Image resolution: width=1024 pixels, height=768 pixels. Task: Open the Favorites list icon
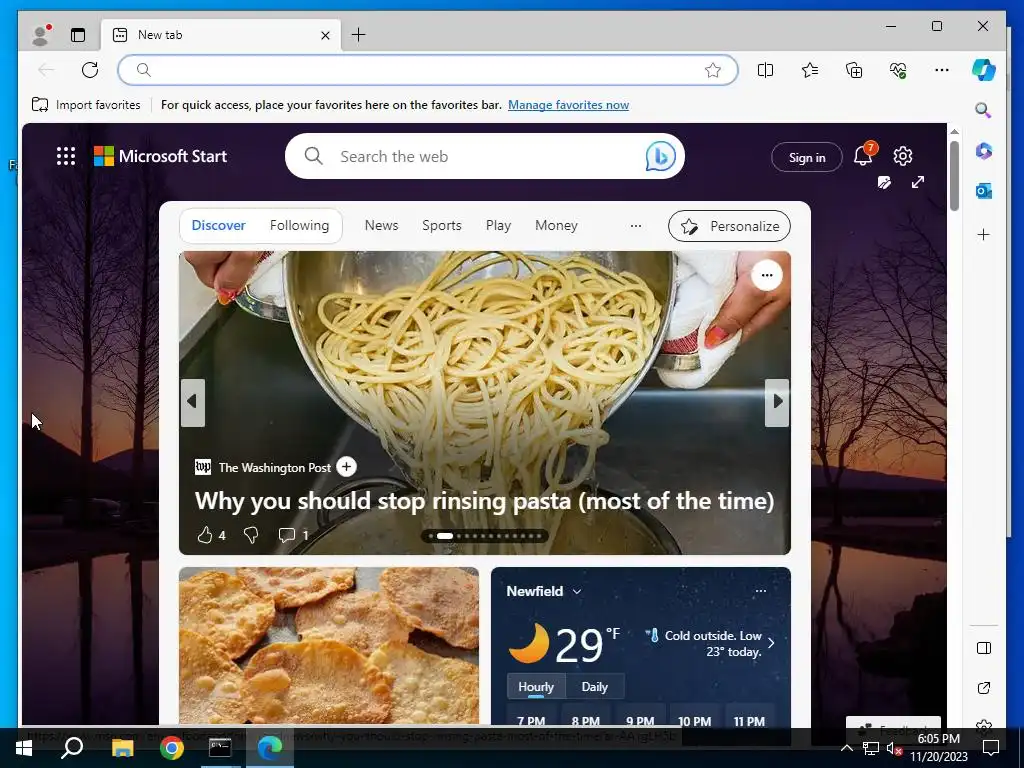pyautogui.click(x=810, y=70)
